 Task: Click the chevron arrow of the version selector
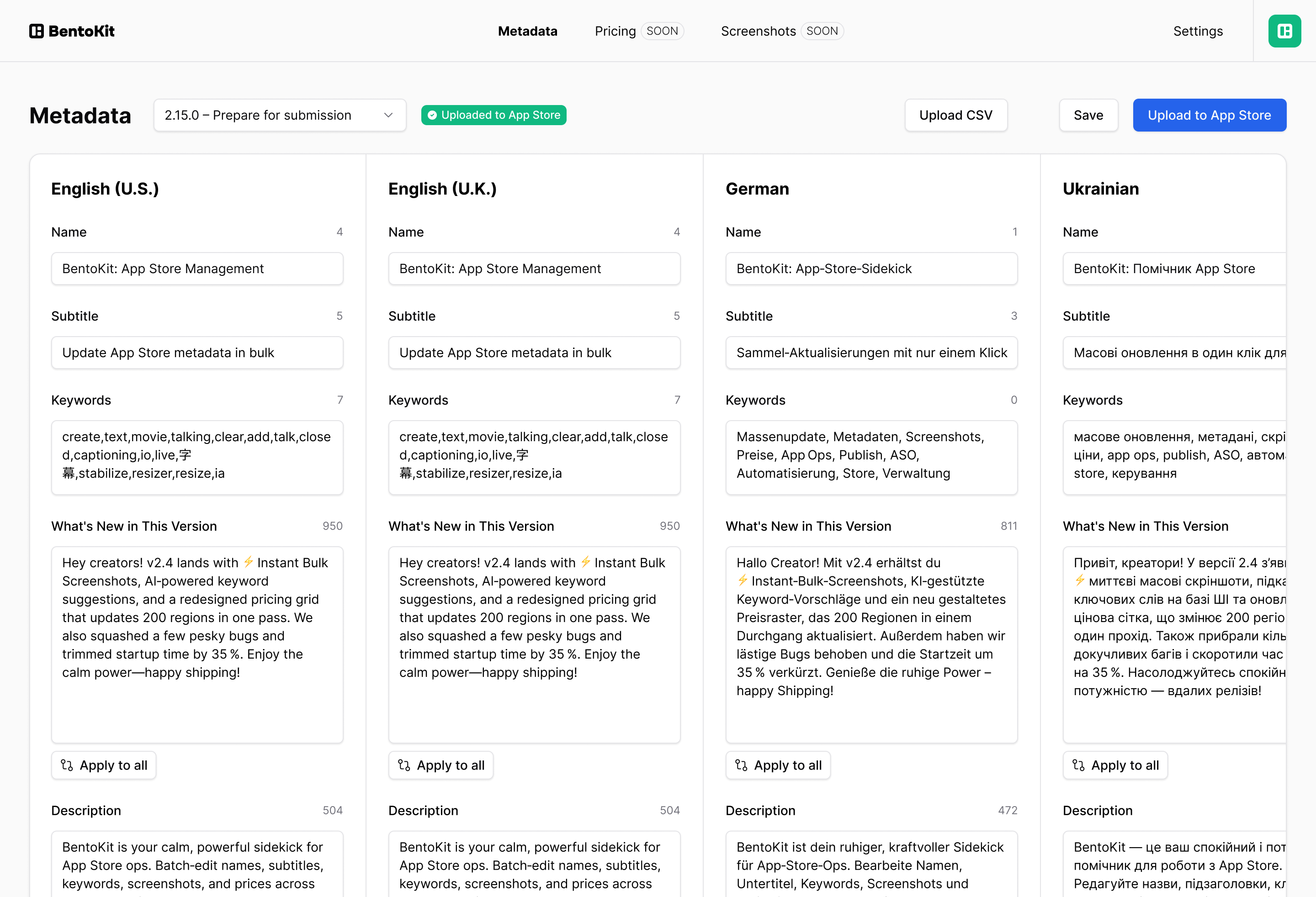pyautogui.click(x=388, y=116)
